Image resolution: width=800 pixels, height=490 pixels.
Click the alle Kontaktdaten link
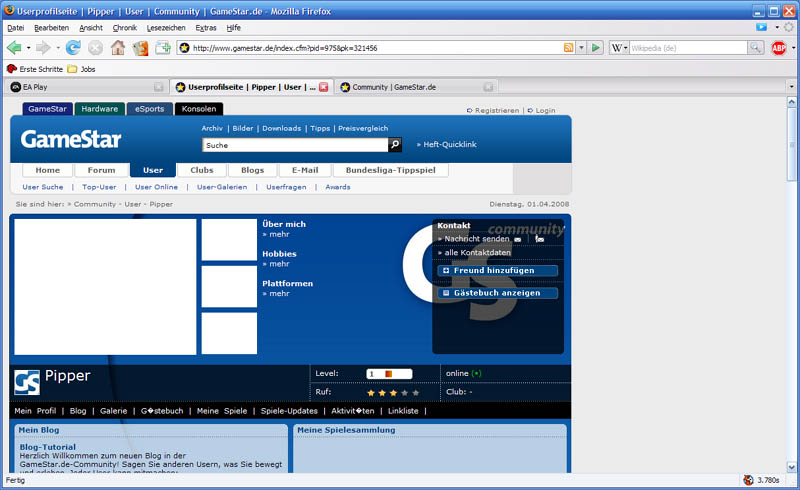coord(478,253)
